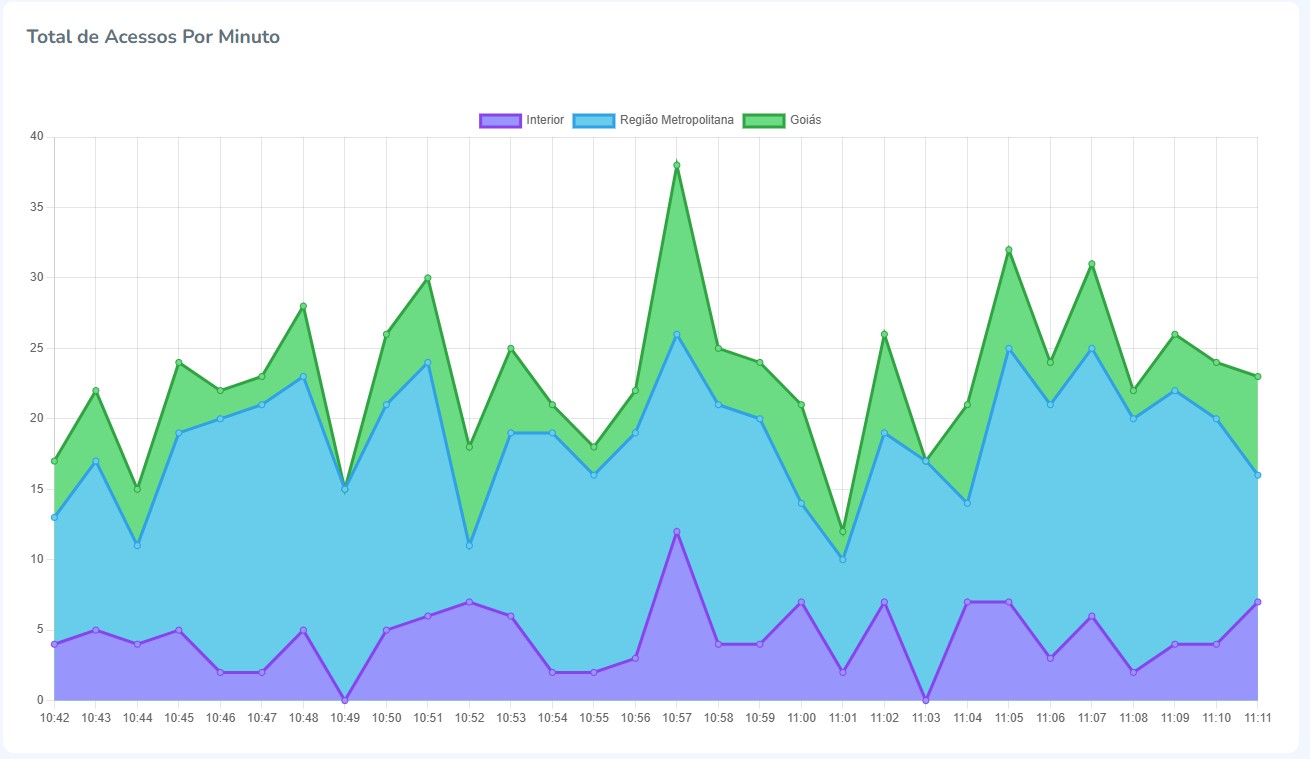Click the 40 label on the y-axis
Viewport: 1310px width, 759px height.
[x=36, y=137]
